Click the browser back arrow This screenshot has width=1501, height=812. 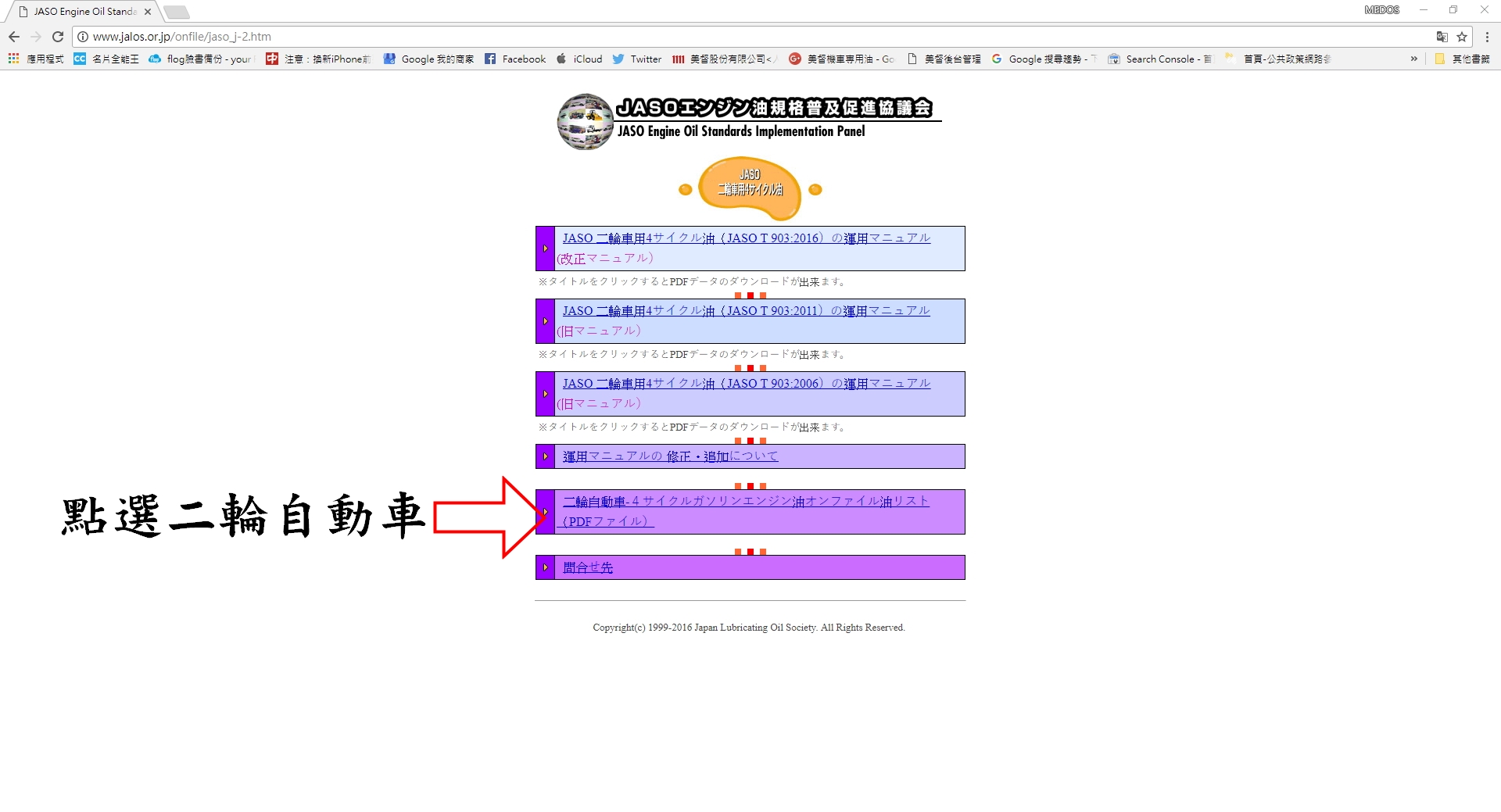[14, 37]
